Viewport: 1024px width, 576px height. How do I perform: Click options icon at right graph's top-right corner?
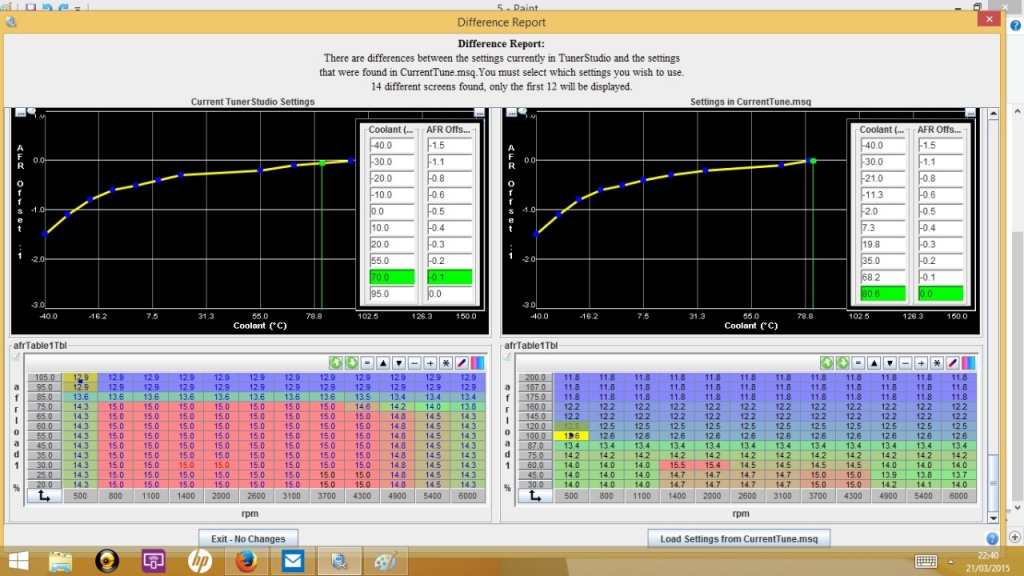970,113
